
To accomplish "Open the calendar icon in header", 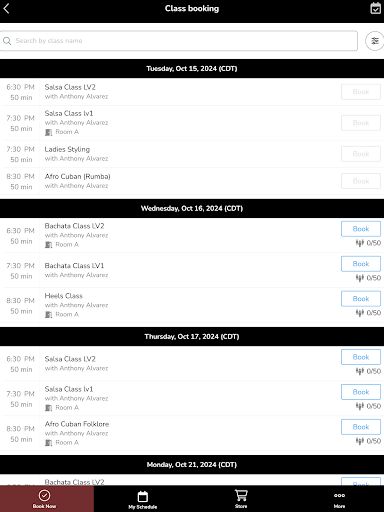I will [x=376, y=8].
